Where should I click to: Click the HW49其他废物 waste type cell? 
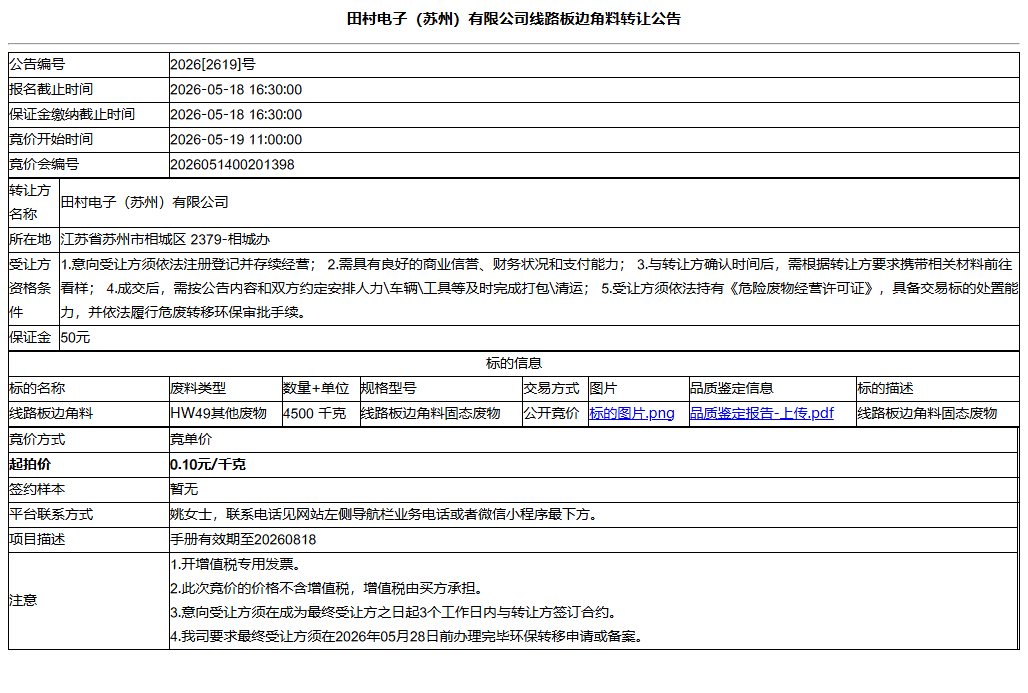pyautogui.click(x=226, y=414)
